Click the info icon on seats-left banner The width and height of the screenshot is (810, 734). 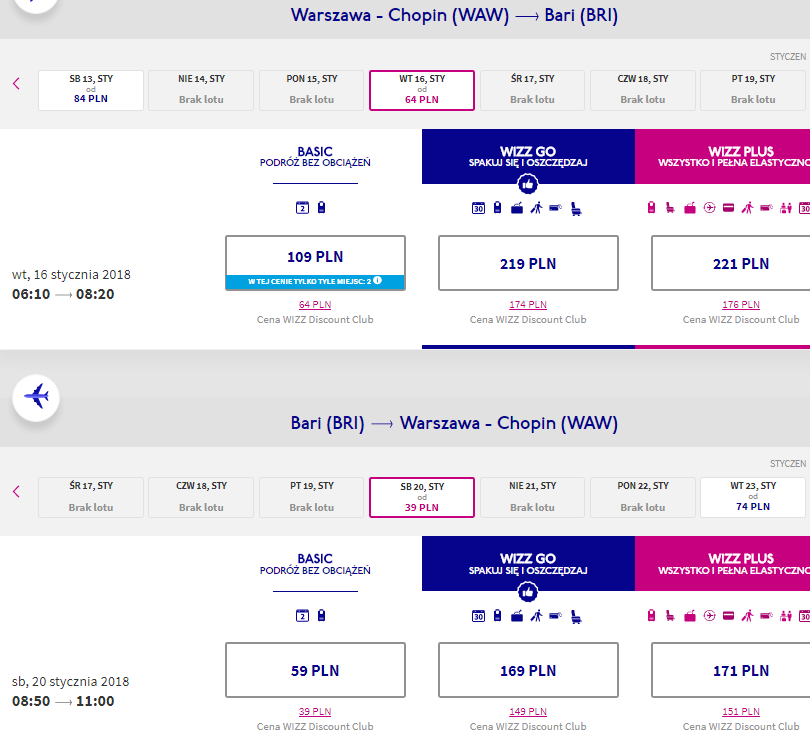coord(378,280)
